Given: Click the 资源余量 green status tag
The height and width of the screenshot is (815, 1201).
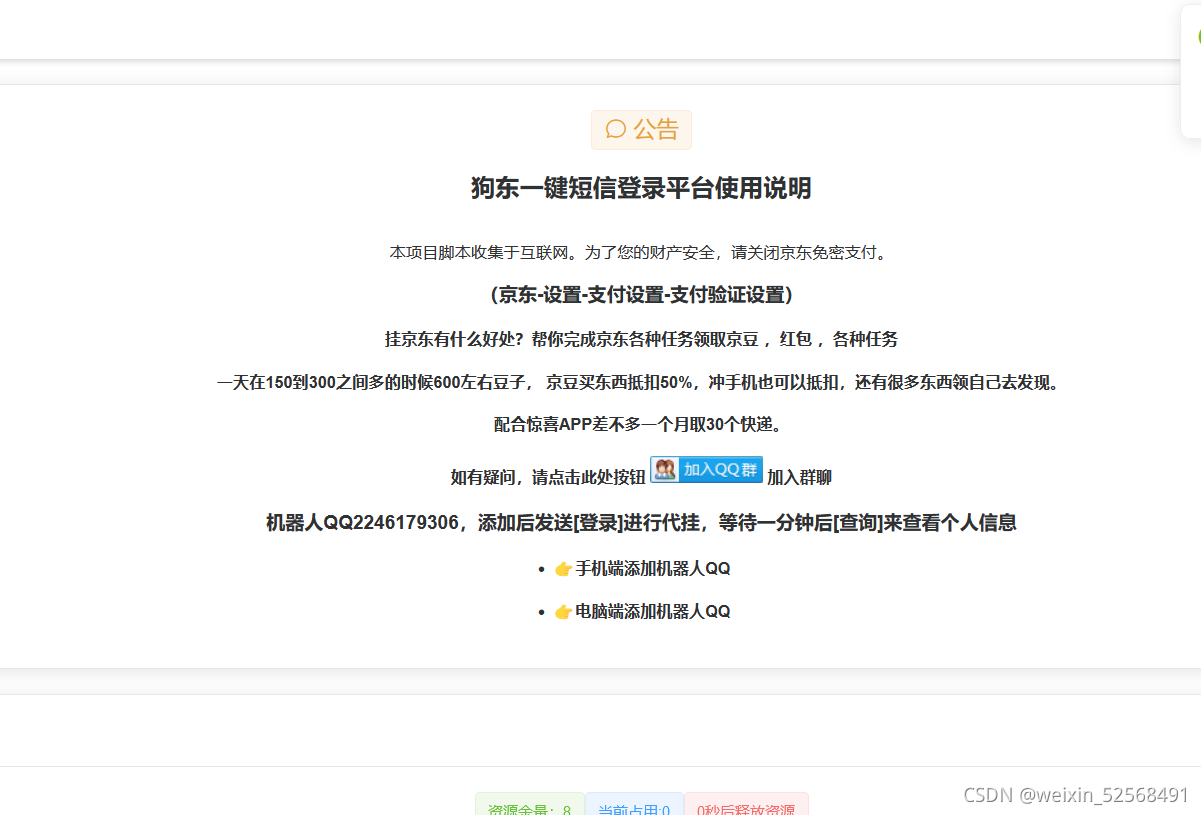Looking at the screenshot, I should pyautogui.click(x=530, y=805).
